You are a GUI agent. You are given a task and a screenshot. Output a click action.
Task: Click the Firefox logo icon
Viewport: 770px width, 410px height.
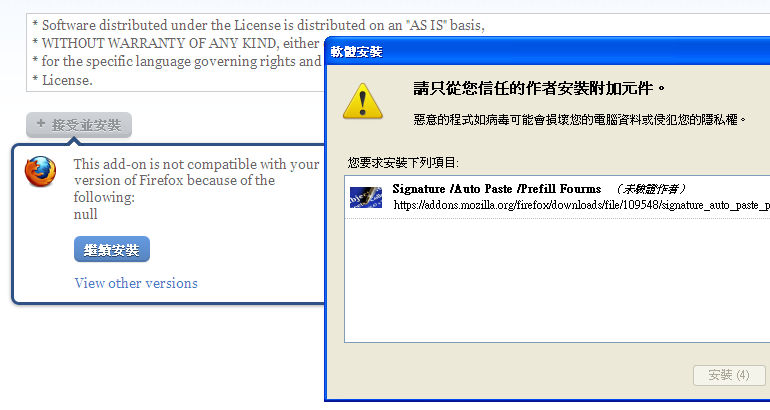point(40,171)
